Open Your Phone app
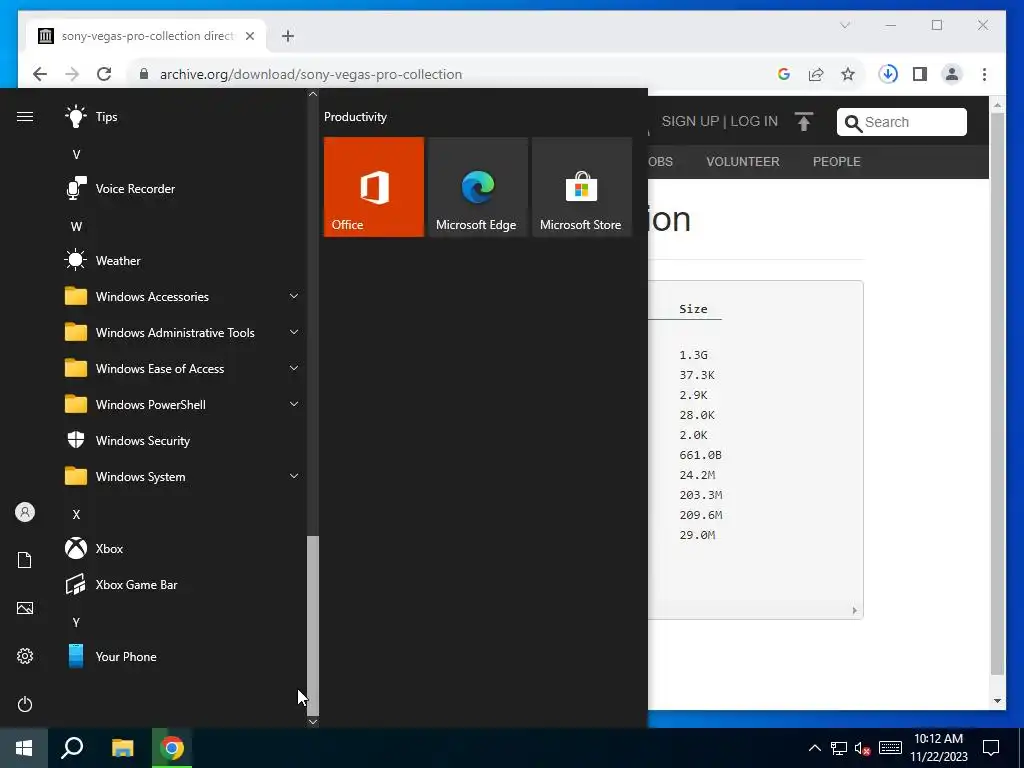This screenshot has height=768, width=1024. [x=183, y=656]
